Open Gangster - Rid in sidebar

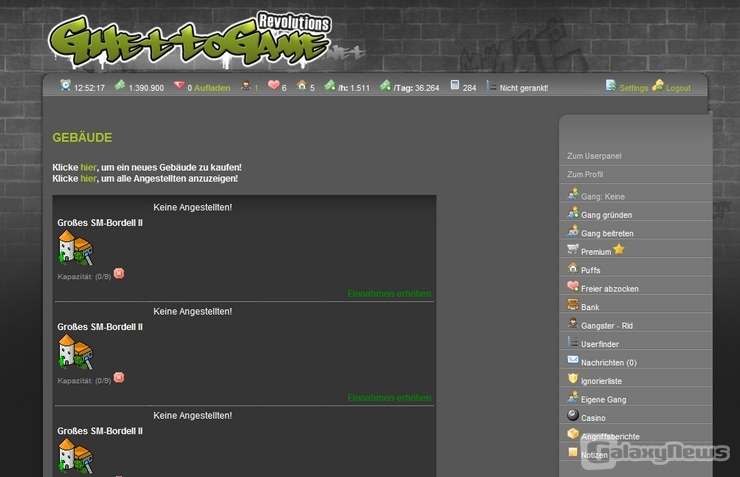[x=607, y=326]
